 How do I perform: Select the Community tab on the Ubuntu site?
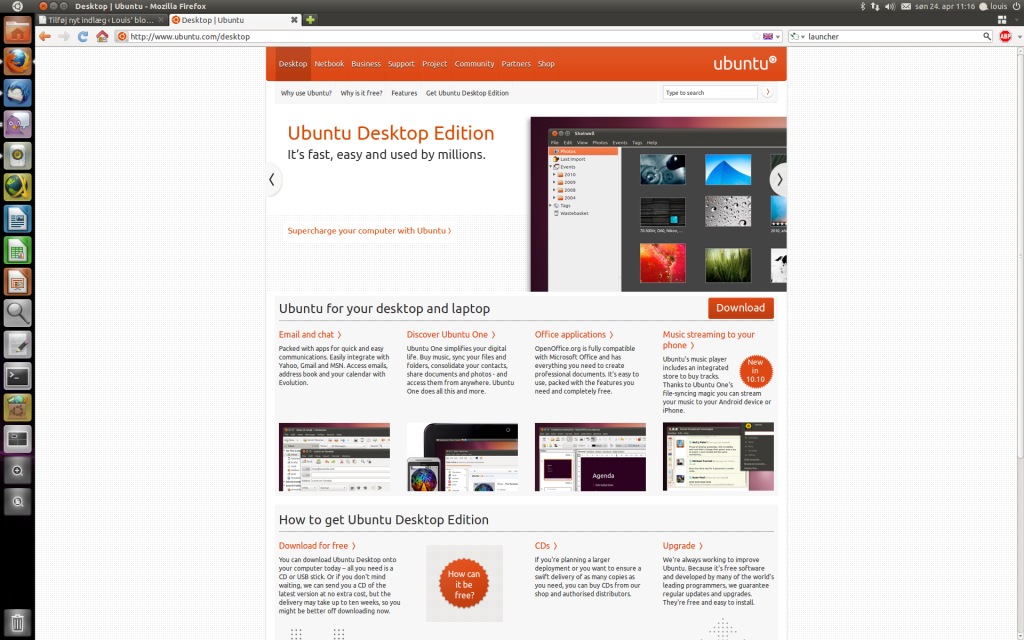pyautogui.click(x=474, y=63)
